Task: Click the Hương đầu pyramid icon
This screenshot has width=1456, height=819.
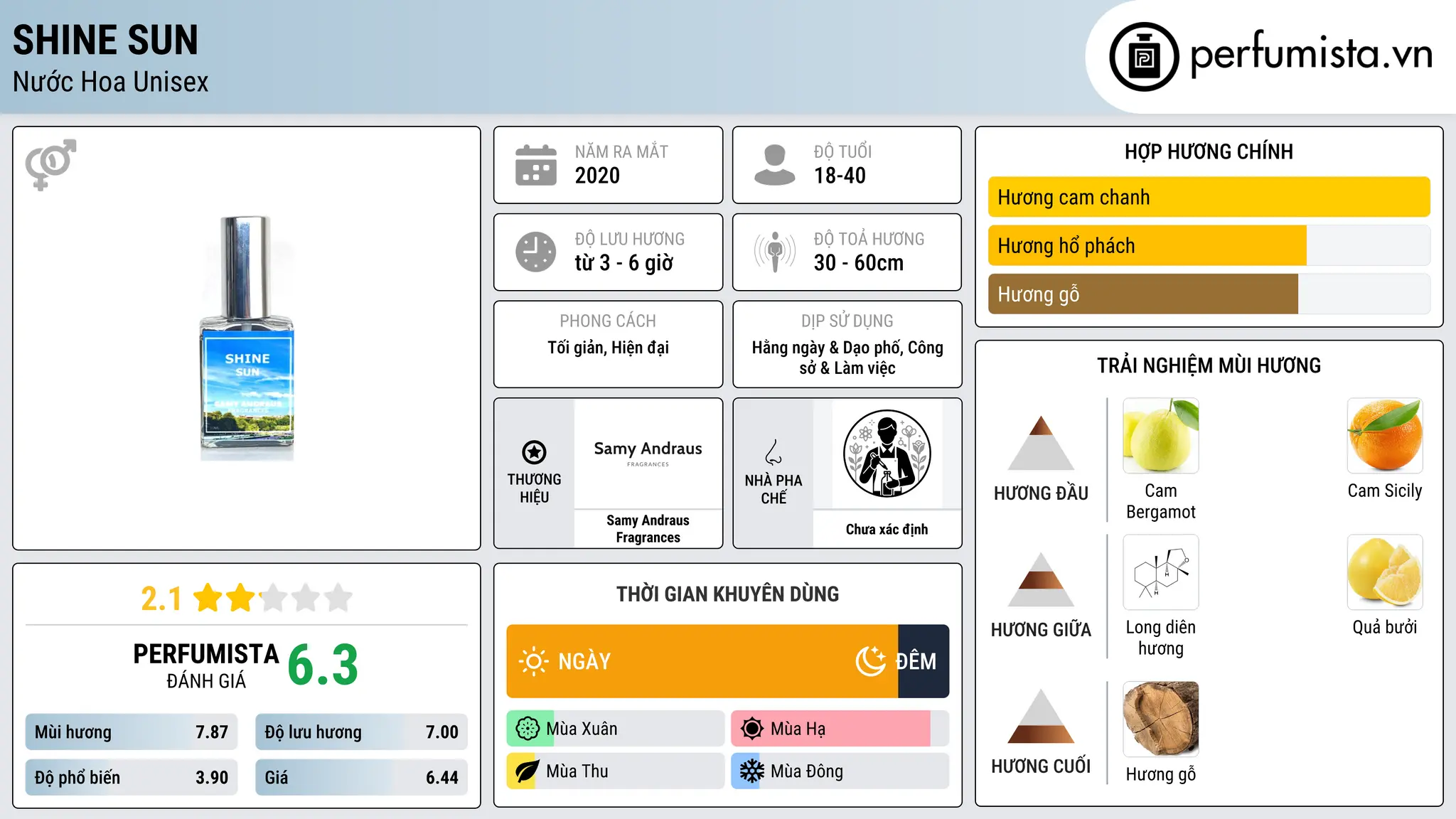Action: (x=1041, y=443)
